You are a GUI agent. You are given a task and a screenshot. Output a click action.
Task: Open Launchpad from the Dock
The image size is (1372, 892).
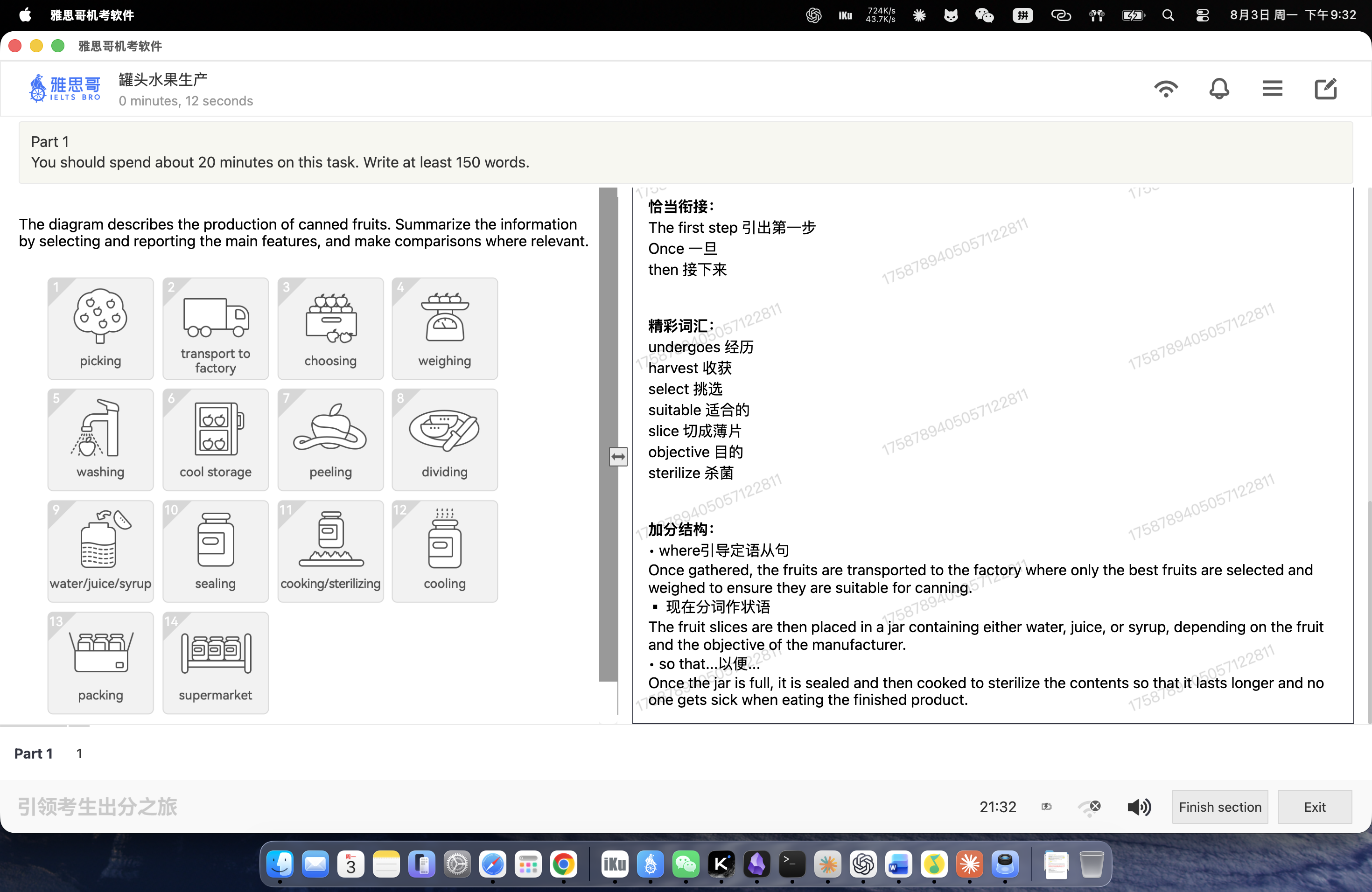[528, 864]
